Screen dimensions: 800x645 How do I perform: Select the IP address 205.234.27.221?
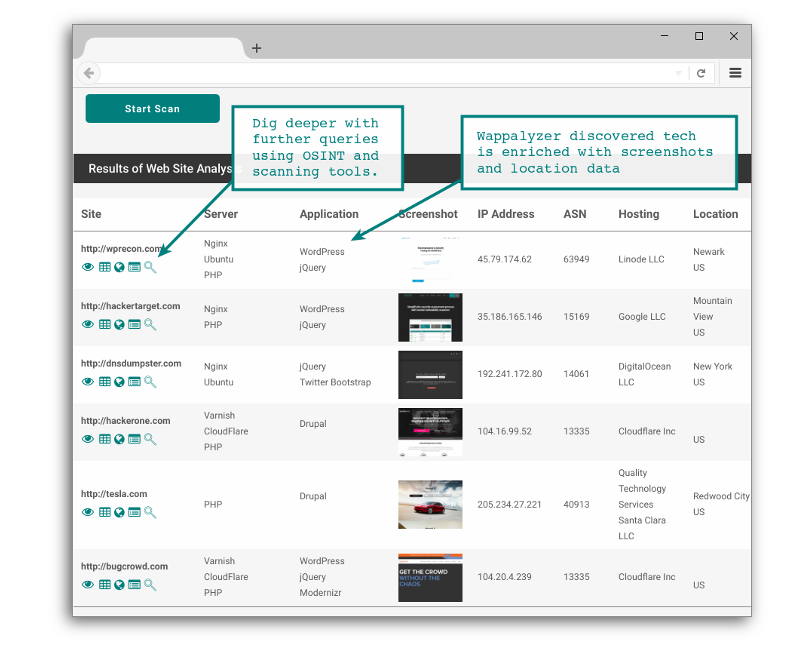[509, 504]
